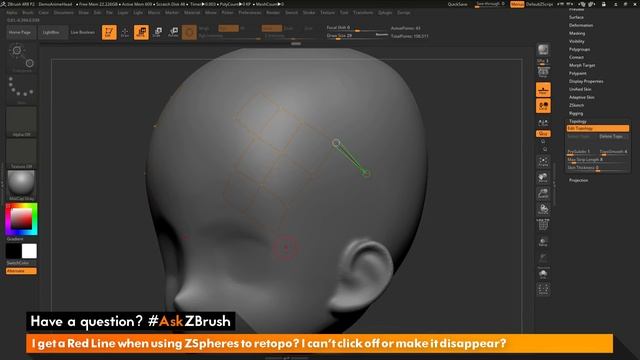The height and width of the screenshot is (360, 640).
Task: Click the BPR render icon
Action: pyautogui.click(x=543, y=50)
